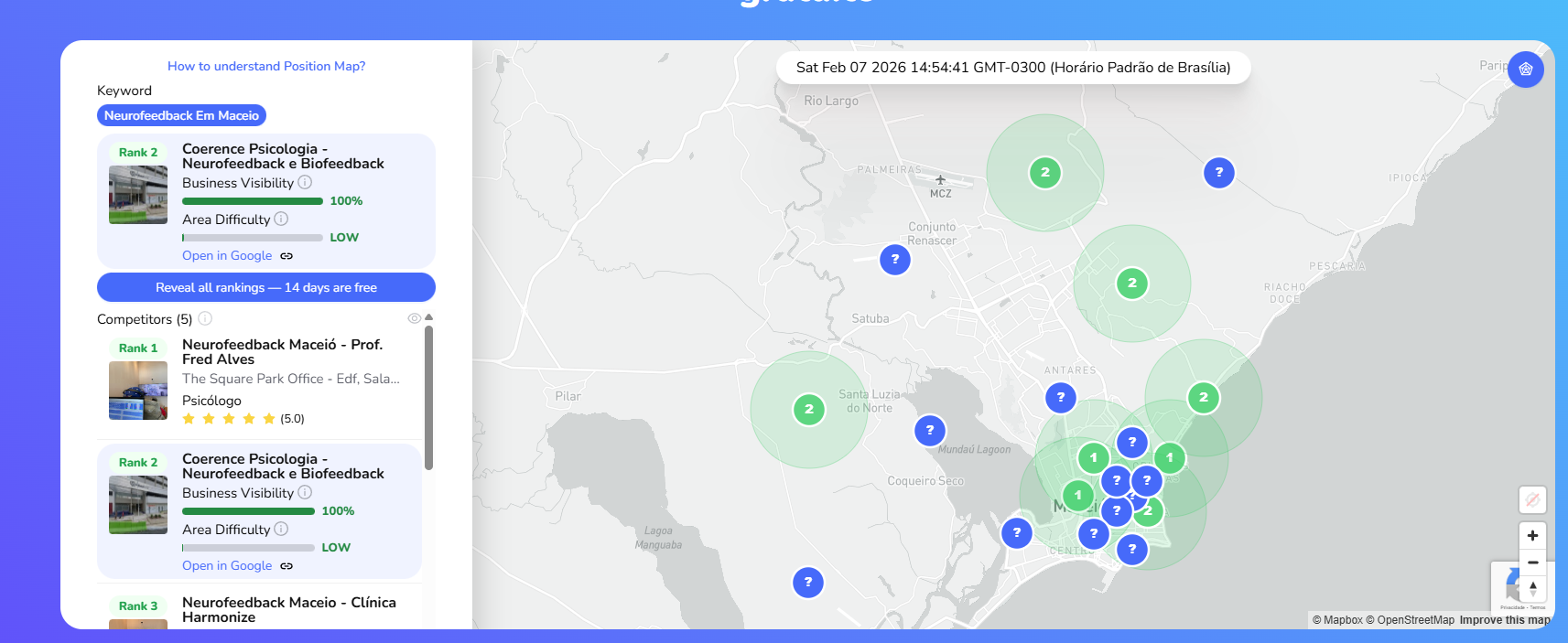Click link icon beside top card's Open in Google
The height and width of the screenshot is (643, 1568).
(287, 256)
